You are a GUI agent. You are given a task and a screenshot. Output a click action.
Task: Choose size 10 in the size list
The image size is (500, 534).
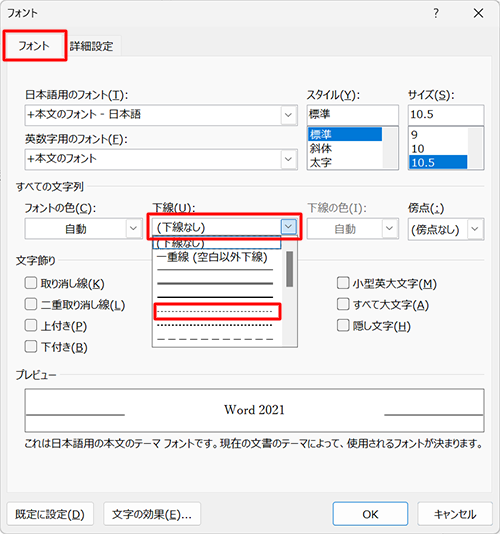pos(438,148)
